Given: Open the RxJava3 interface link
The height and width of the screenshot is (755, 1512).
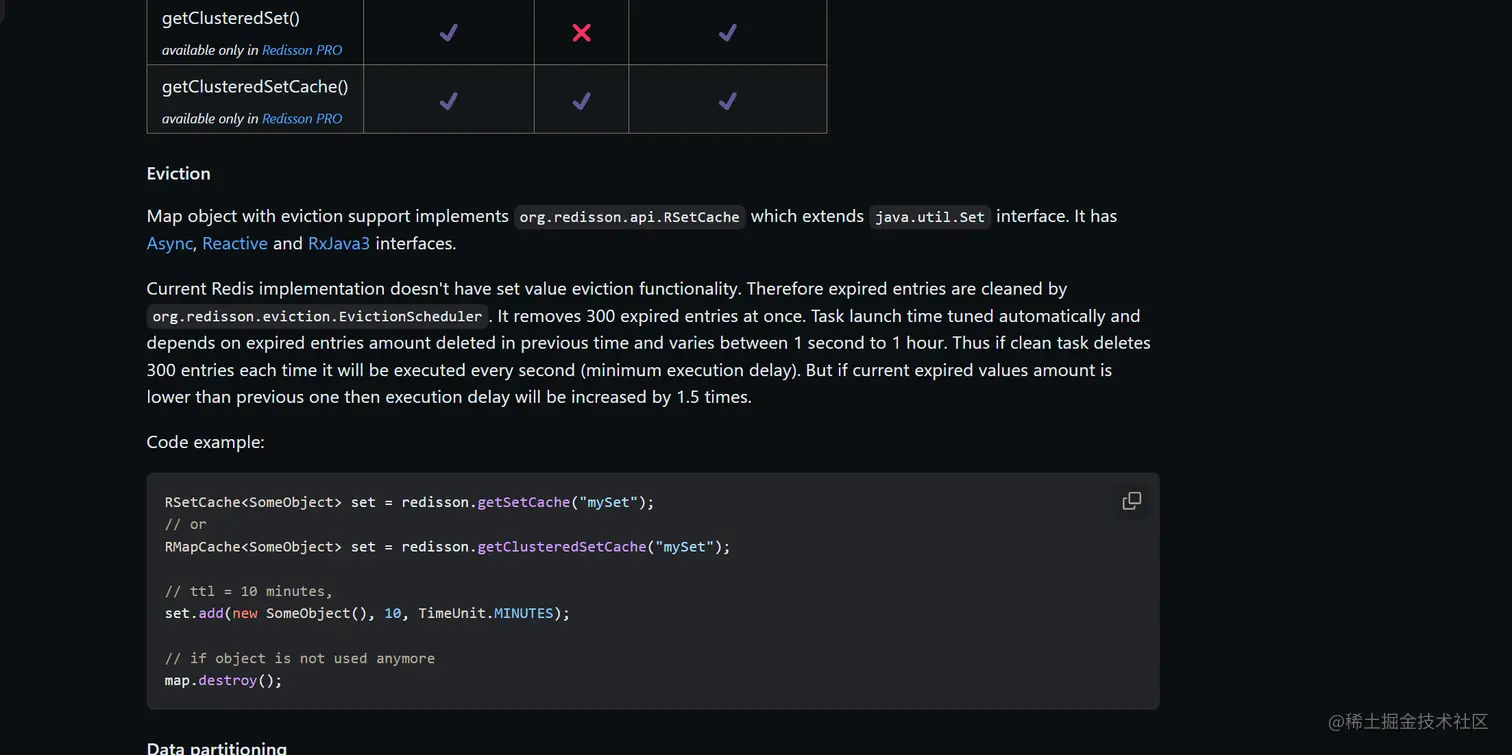Looking at the screenshot, I should pos(339,243).
